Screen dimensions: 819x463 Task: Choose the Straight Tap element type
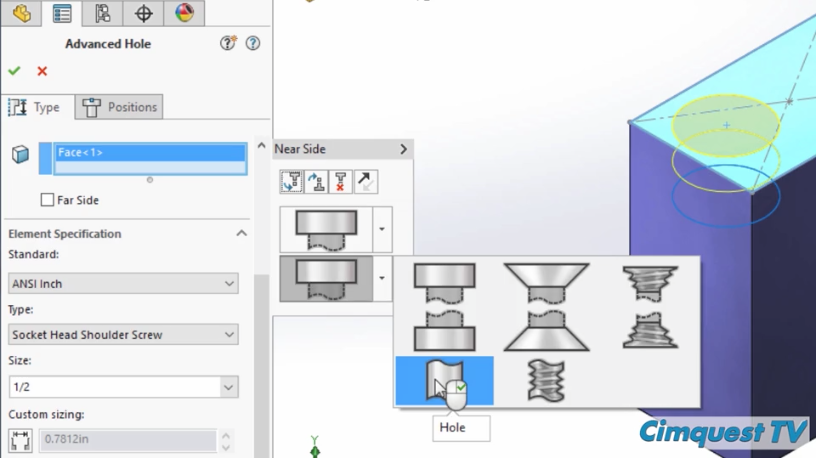[546, 381]
